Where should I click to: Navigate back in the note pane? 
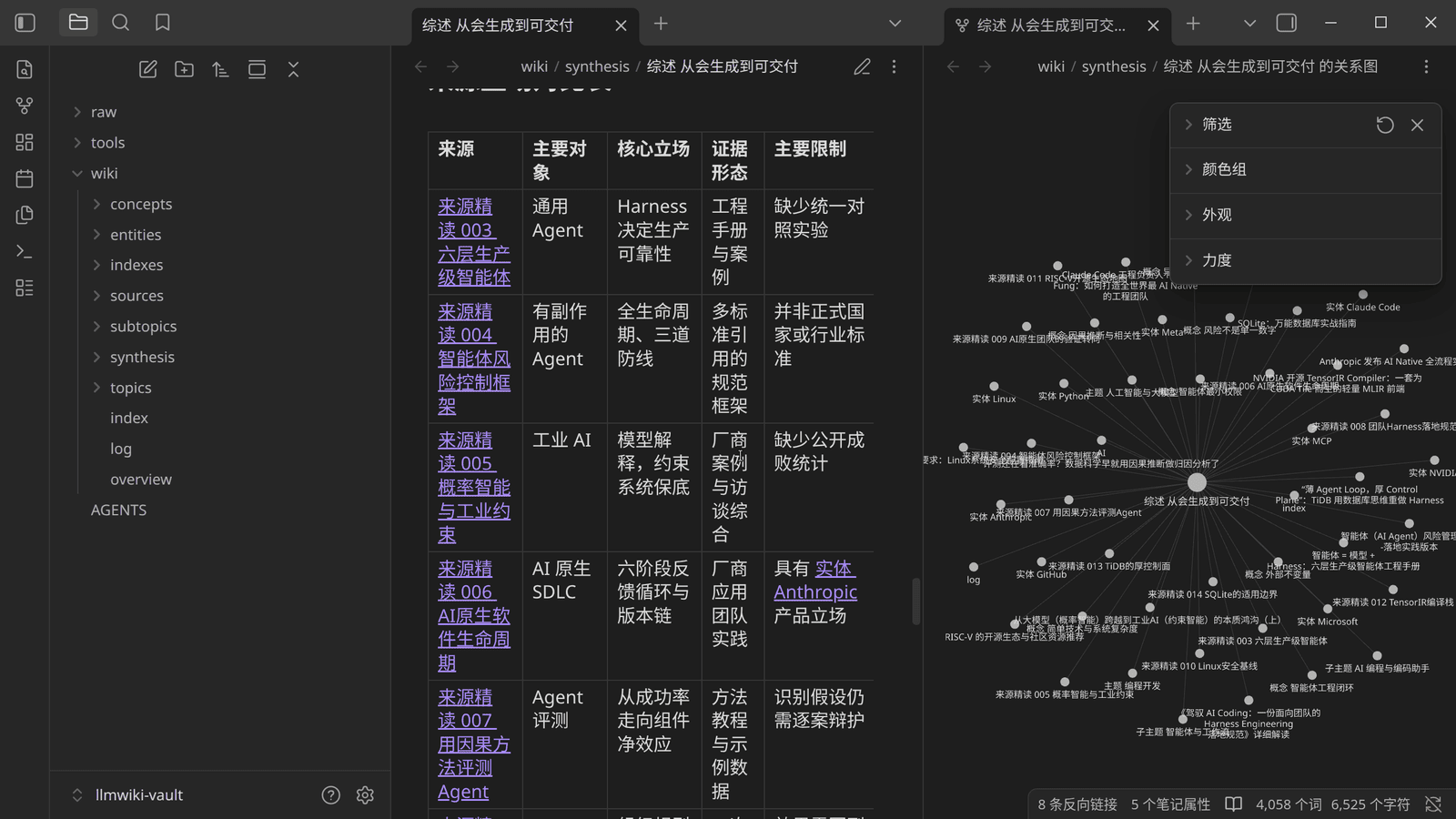[x=420, y=66]
